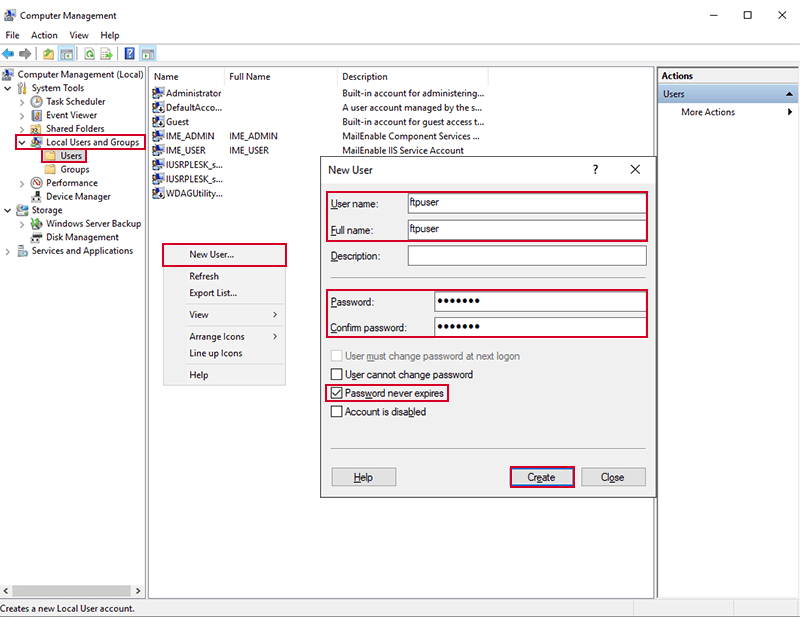Screen dimensions: 800x617
Task: Click the Administrator user icon
Action: (158, 93)
